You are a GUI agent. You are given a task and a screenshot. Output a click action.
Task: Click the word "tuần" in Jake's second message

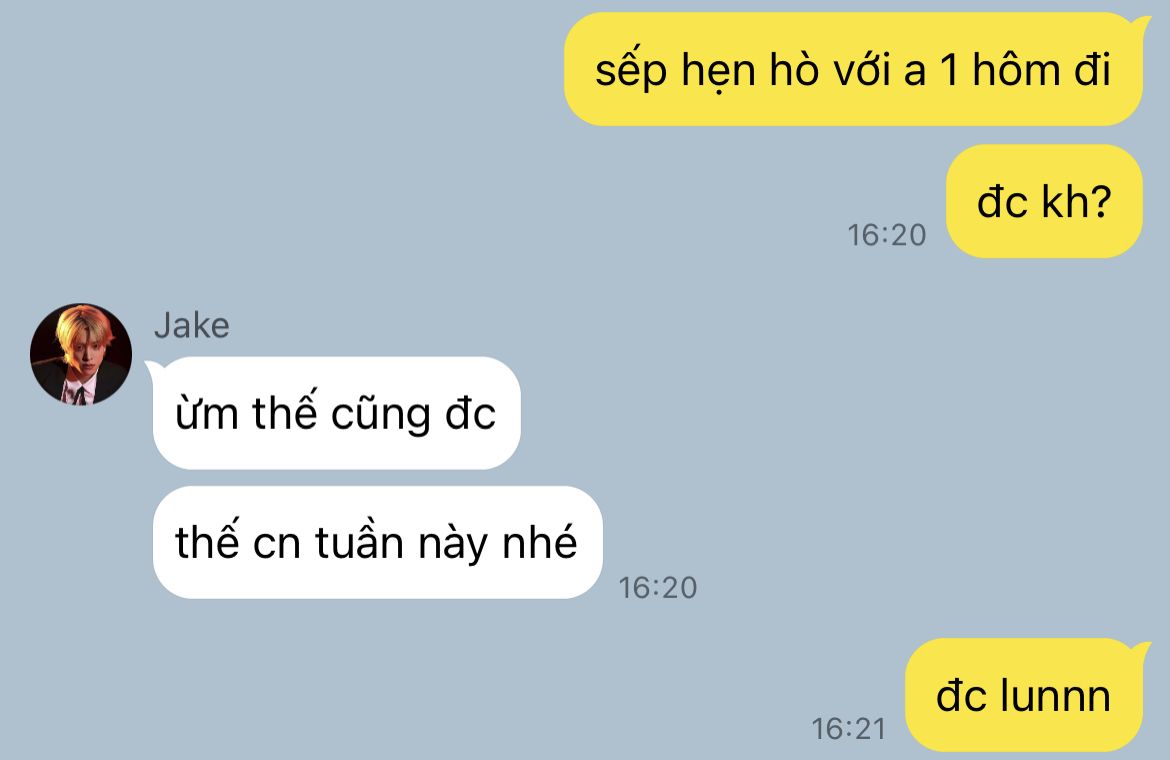[x=359, y=541]
